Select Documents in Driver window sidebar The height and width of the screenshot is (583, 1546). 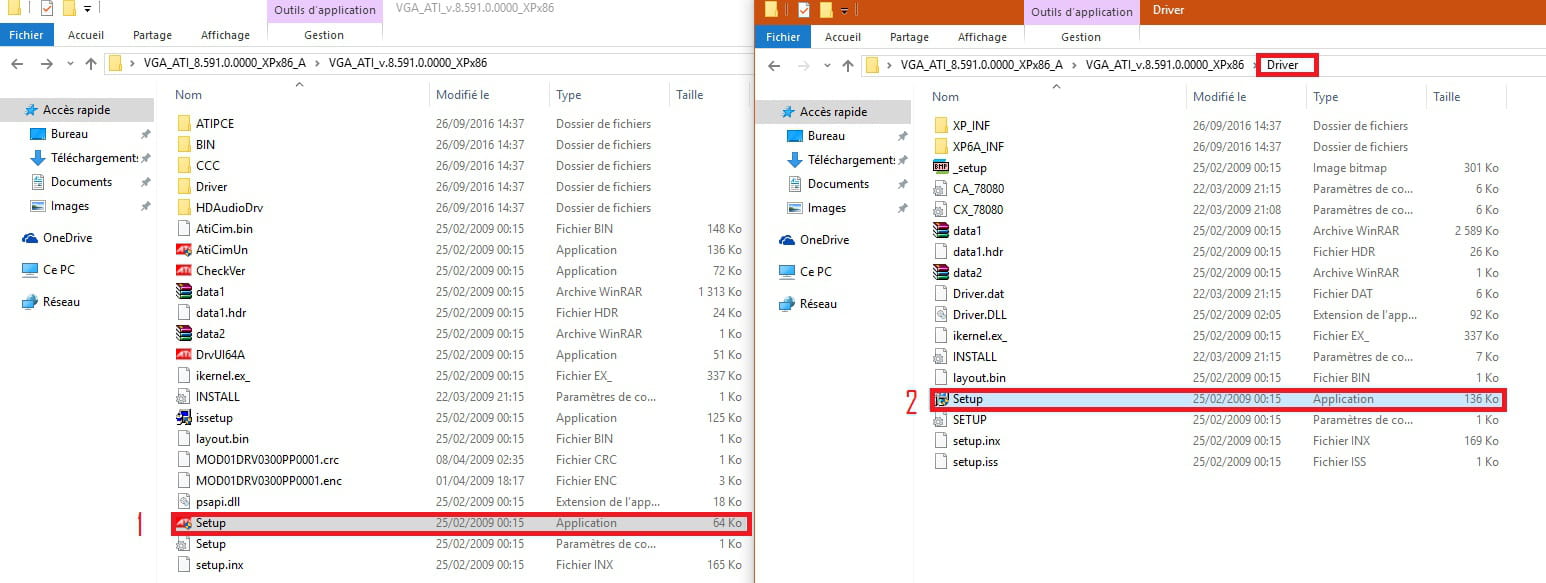point(838,184)
